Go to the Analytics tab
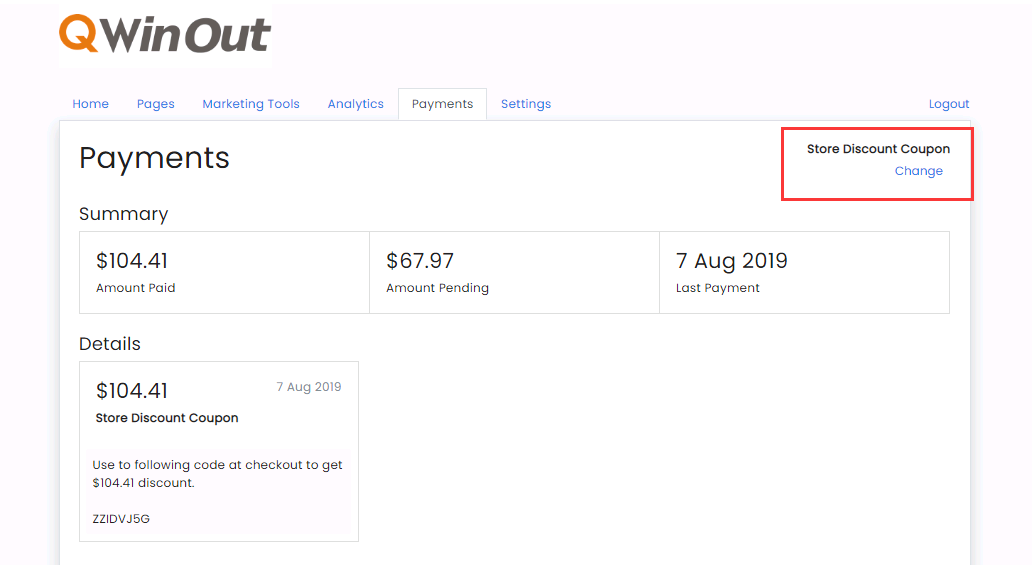1032x565 pixels. coord(355,104)
